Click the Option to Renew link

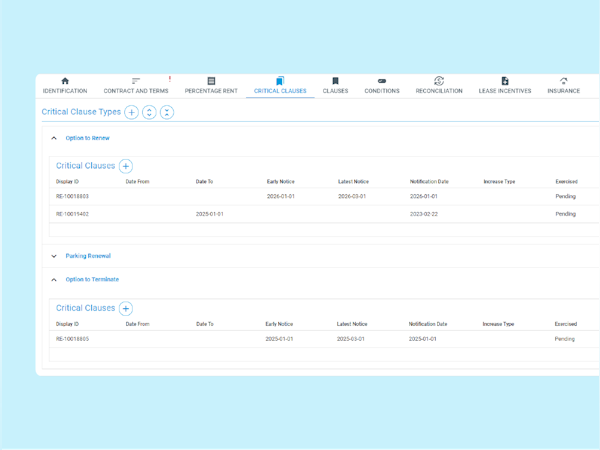87,138
